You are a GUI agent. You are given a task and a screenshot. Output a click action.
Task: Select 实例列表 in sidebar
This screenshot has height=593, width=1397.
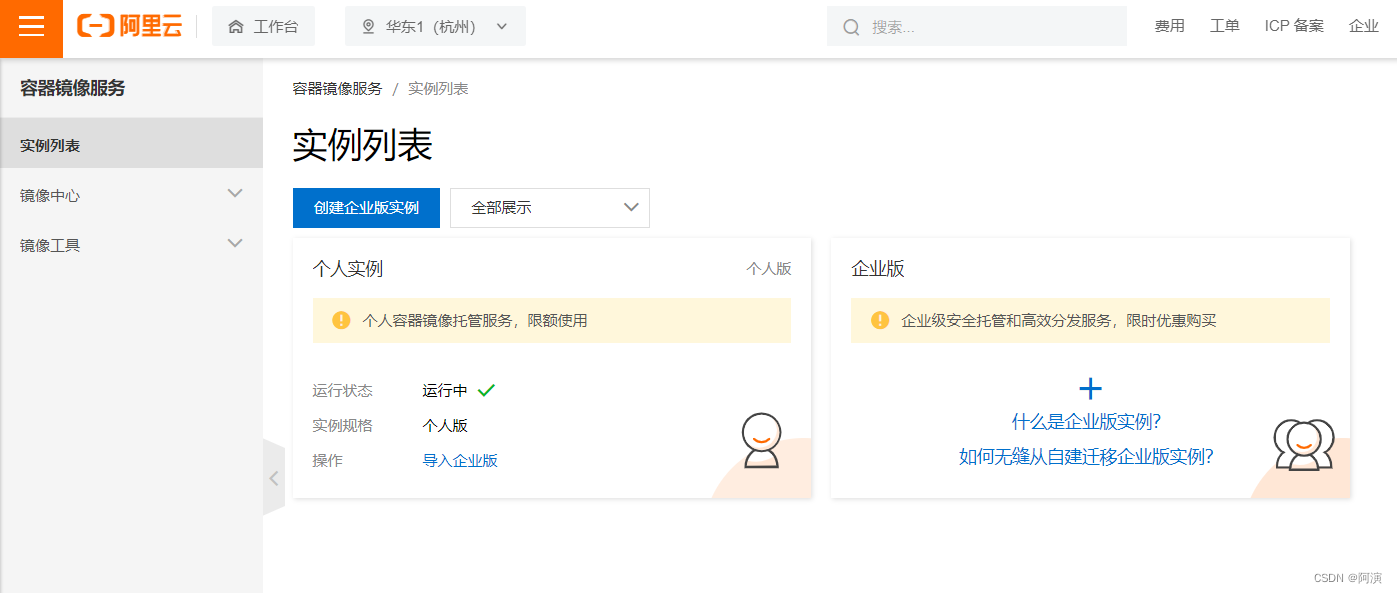point(131,145)
